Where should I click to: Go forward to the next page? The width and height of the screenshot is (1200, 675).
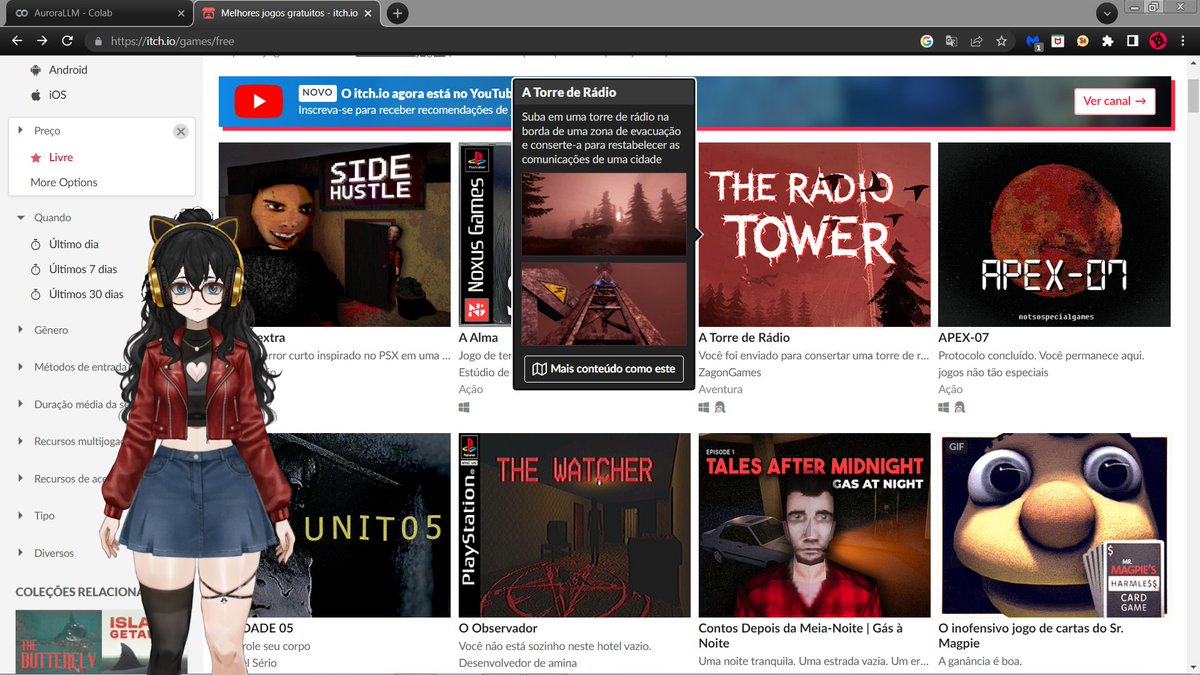[x=42, y=41]
